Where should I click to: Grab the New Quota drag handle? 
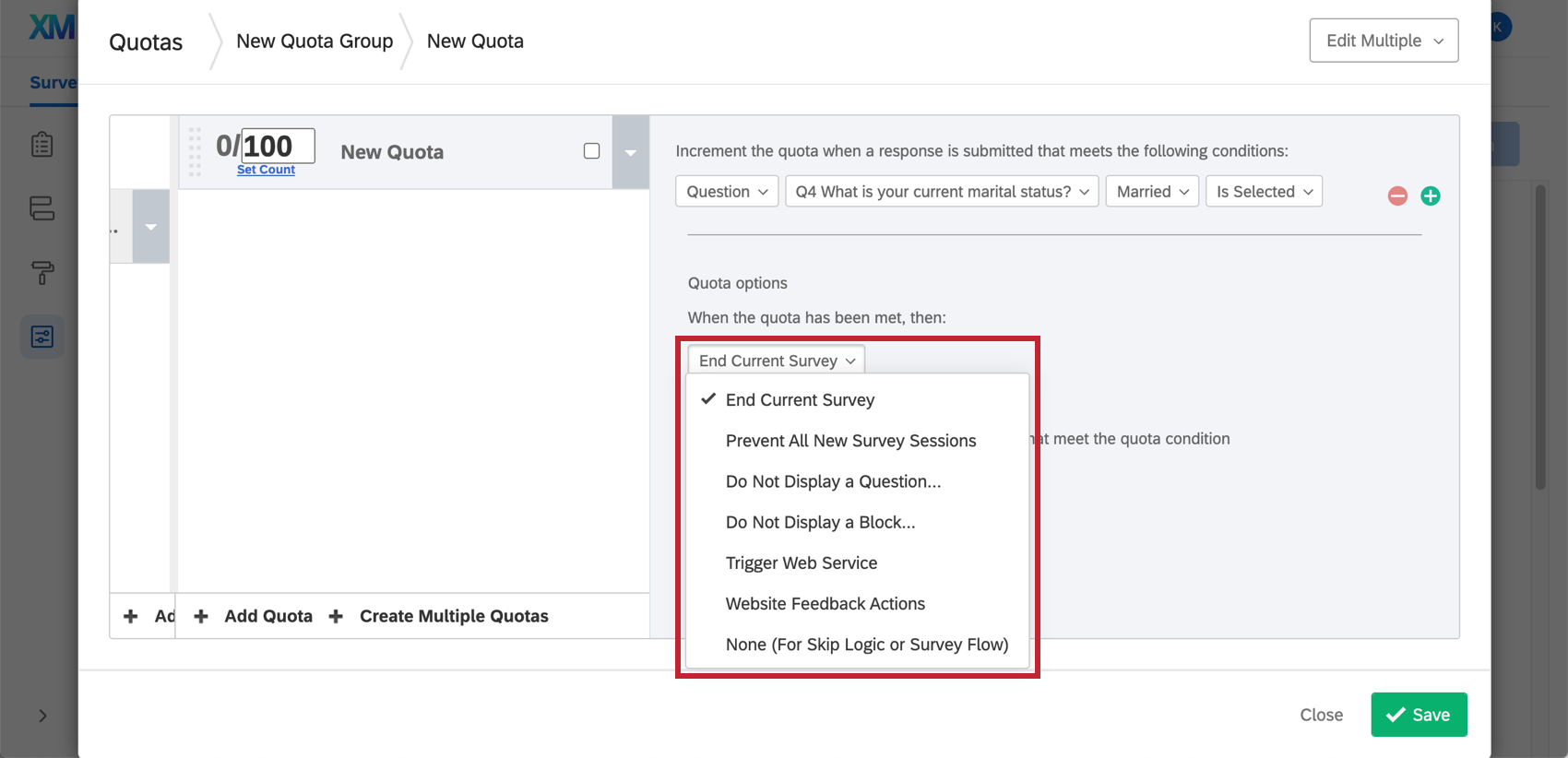pos(195,152)
